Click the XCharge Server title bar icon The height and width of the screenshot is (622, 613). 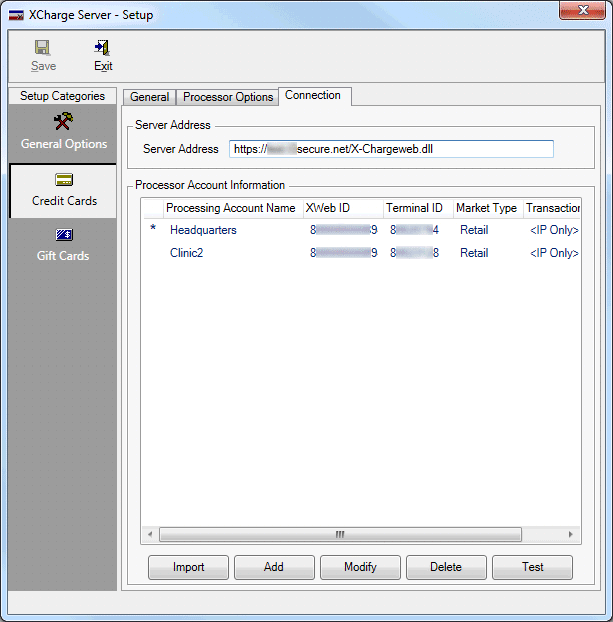pyautogui.click(x=16, y=16)
